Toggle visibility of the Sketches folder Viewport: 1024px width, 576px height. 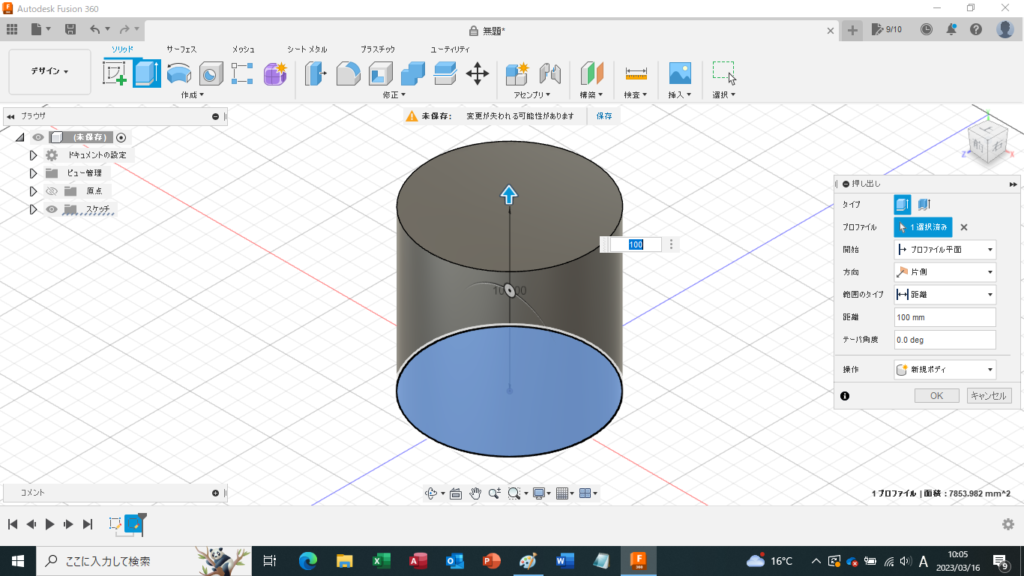click(52, 210)
